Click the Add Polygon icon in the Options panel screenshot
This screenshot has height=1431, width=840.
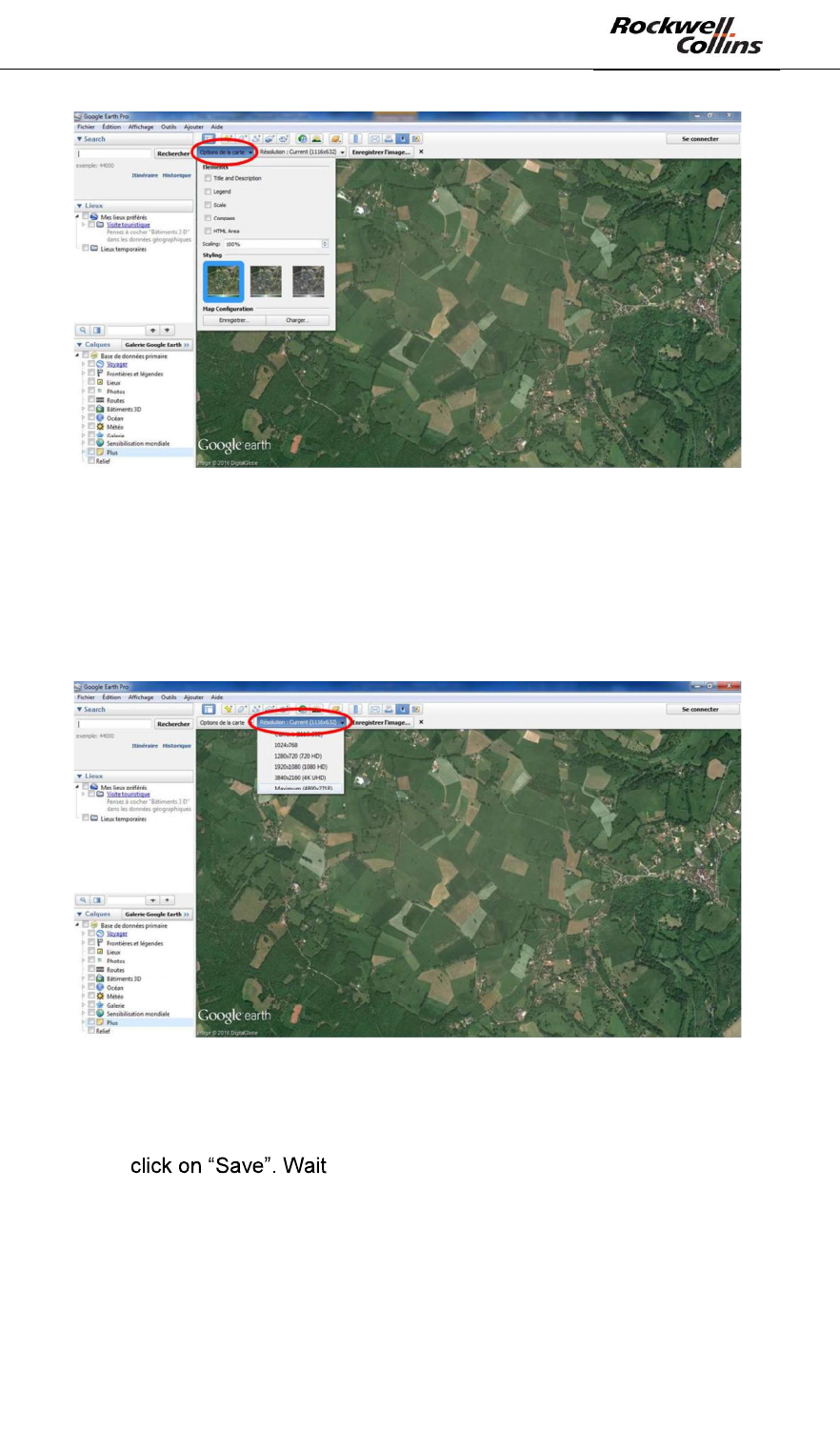pos(242,138)
